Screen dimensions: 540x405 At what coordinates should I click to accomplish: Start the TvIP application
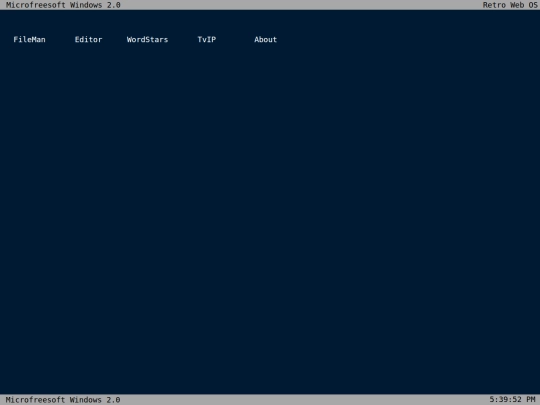207,40
